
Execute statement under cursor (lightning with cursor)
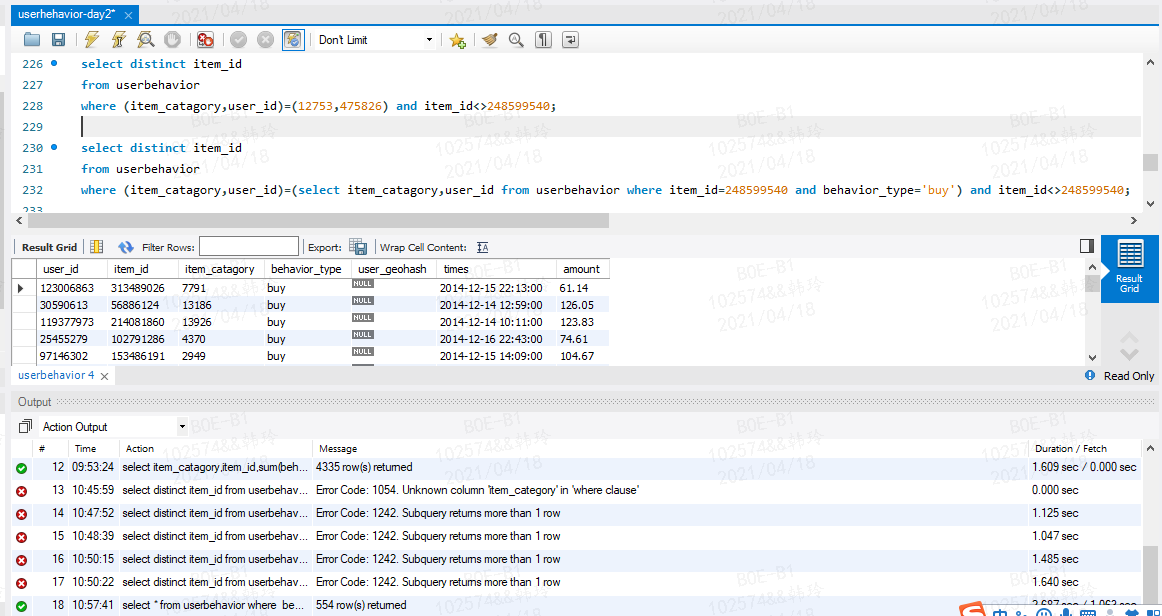[x=119, y=40]
